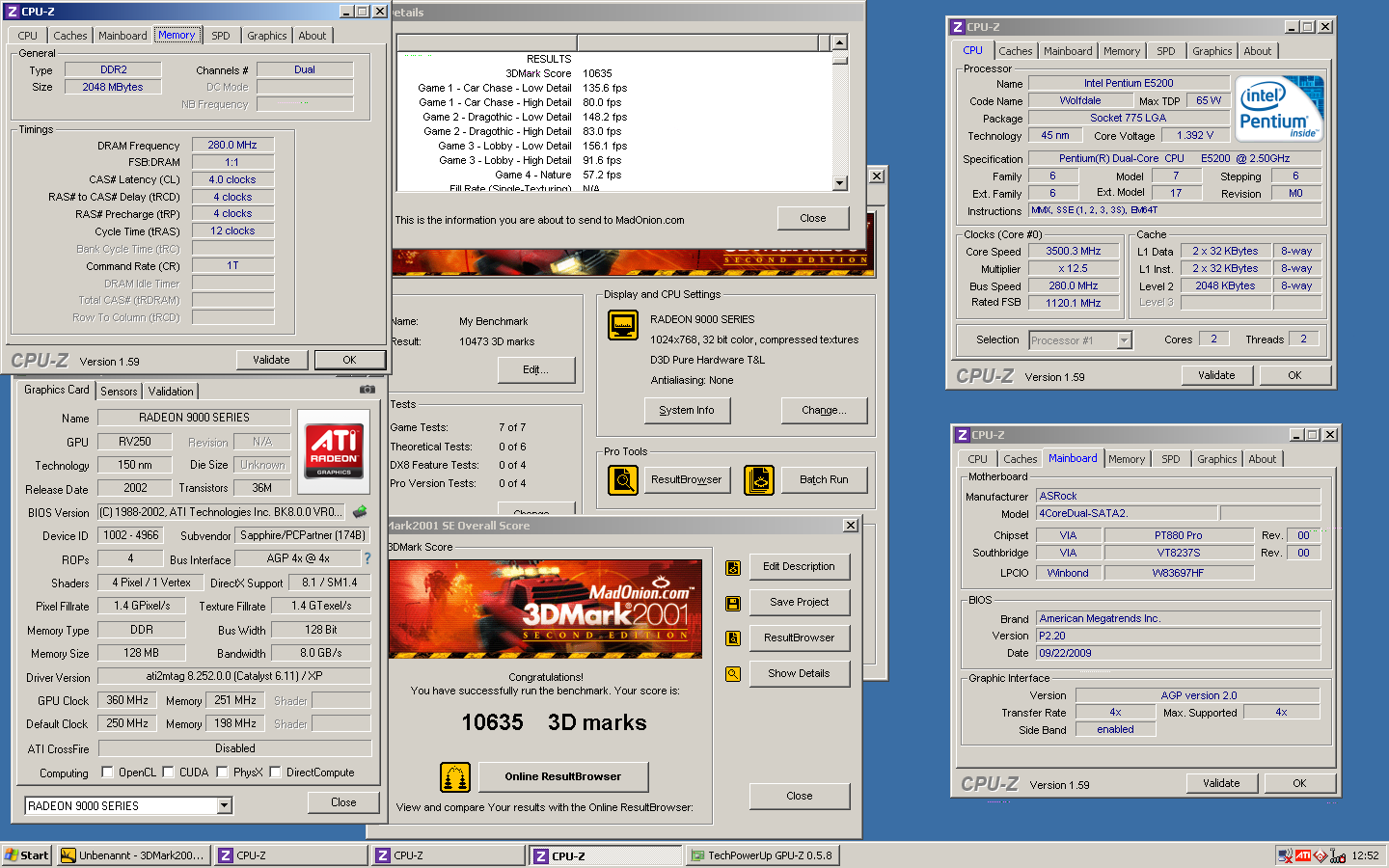Click the 3DMark2001 Second Edition banner image
The width and height of the screenshot is (1389, 868).
(545, 610)
